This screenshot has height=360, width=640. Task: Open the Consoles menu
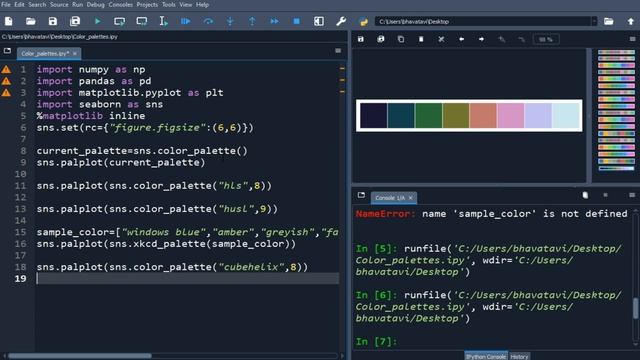pyautogui.click(x=120, y=4)
